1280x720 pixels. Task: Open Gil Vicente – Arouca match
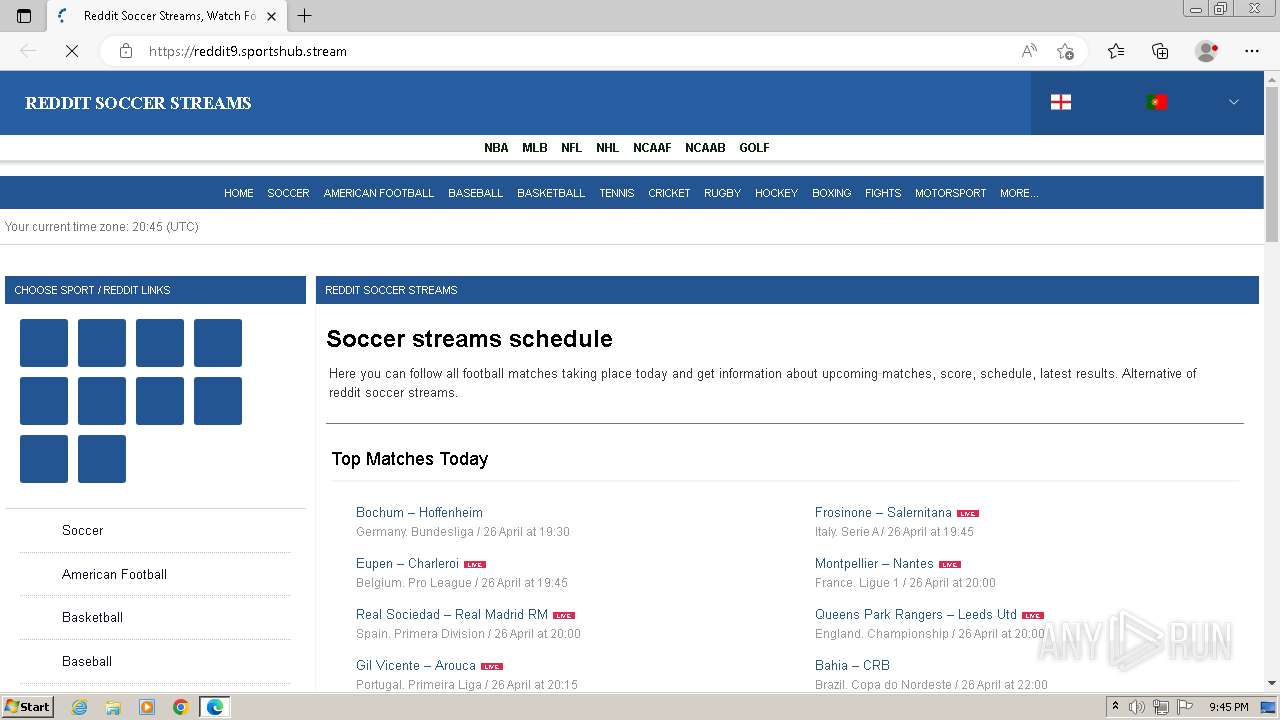click(x=416, y=665)
